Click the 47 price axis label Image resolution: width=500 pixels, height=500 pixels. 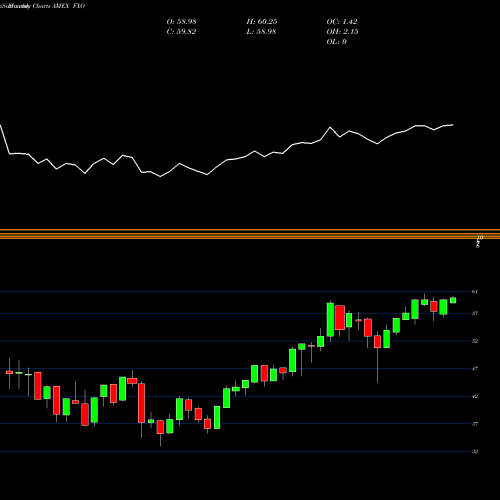tap(475, 369)
